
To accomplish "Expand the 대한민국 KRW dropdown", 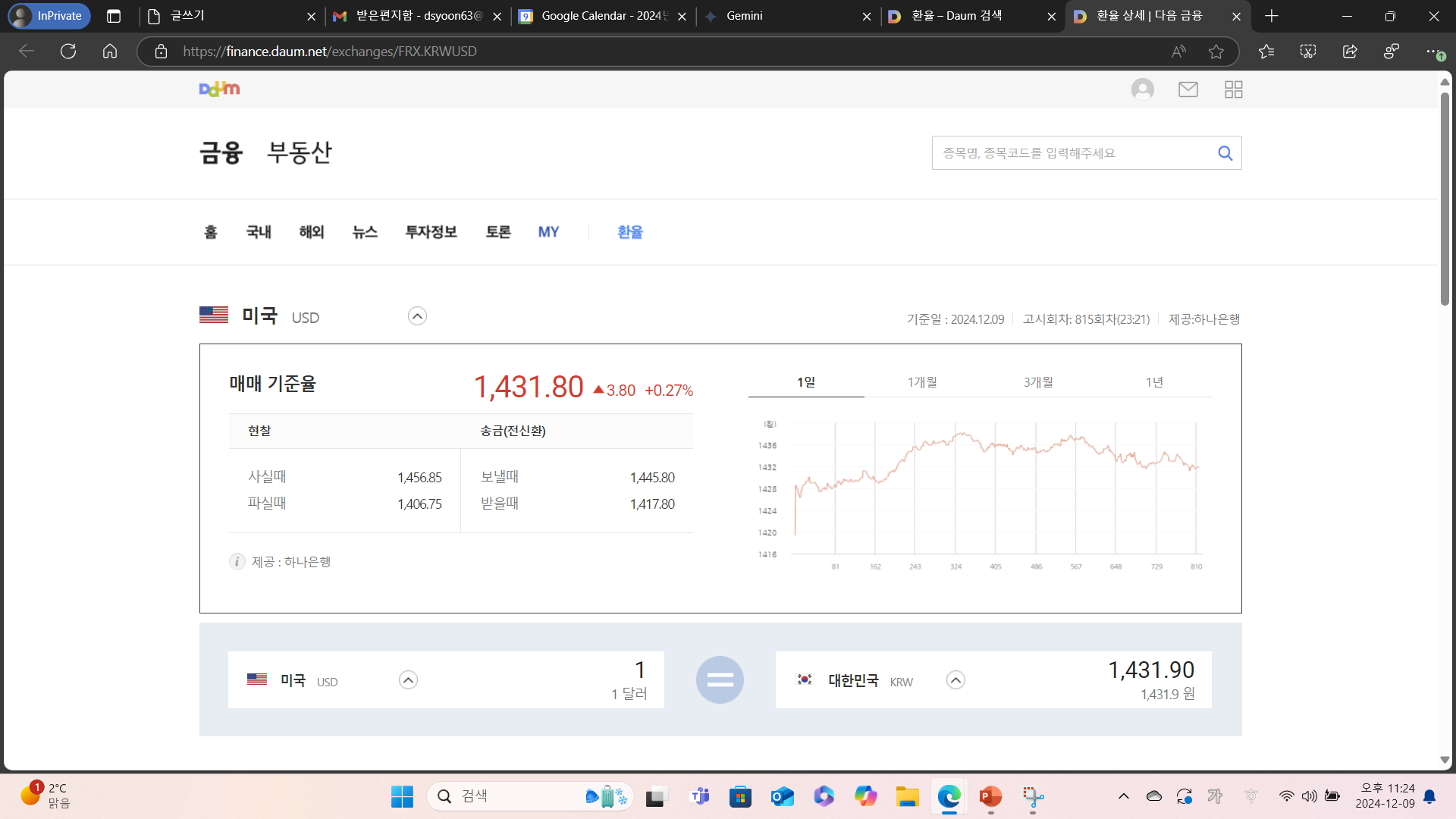I will [955, 680].
